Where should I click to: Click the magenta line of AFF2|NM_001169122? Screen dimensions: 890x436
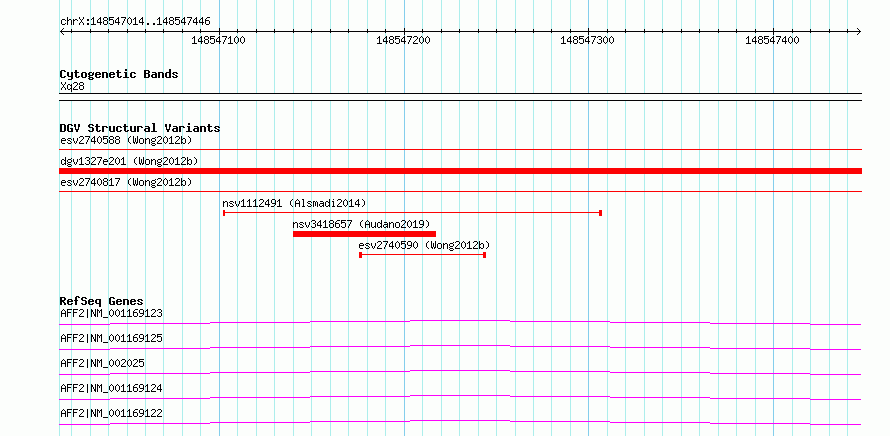(460, 422)
